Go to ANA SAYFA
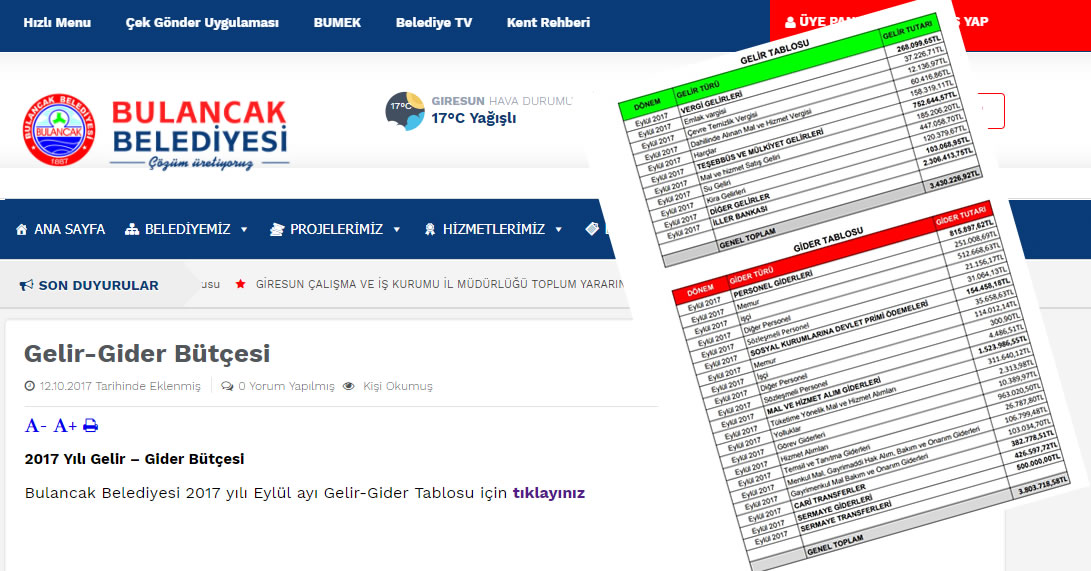 point(70,230)
